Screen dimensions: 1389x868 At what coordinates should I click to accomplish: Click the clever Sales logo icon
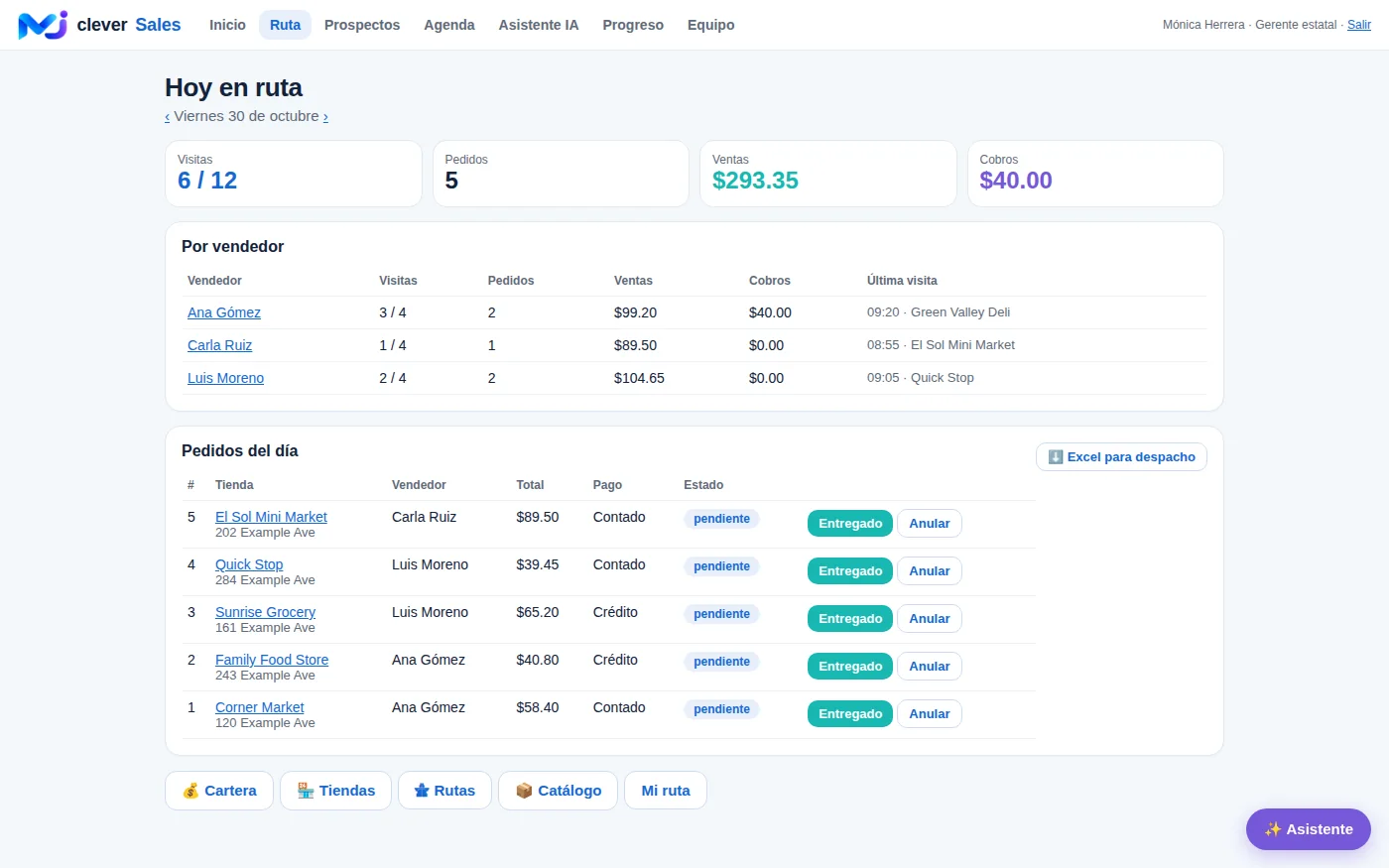(x=43, y=25)
